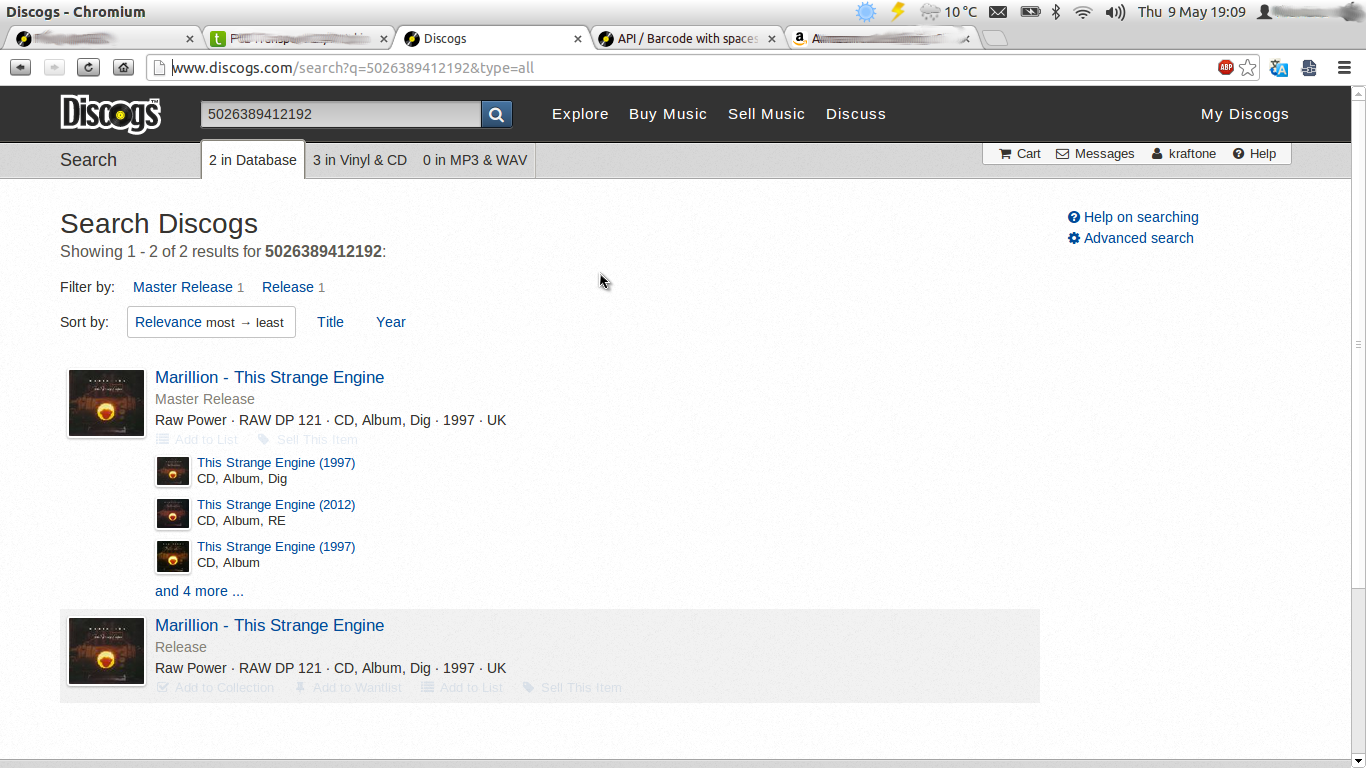Click the volume icon in the system tray
The width and height of the screenshot is (1366, 768).
1113,13
